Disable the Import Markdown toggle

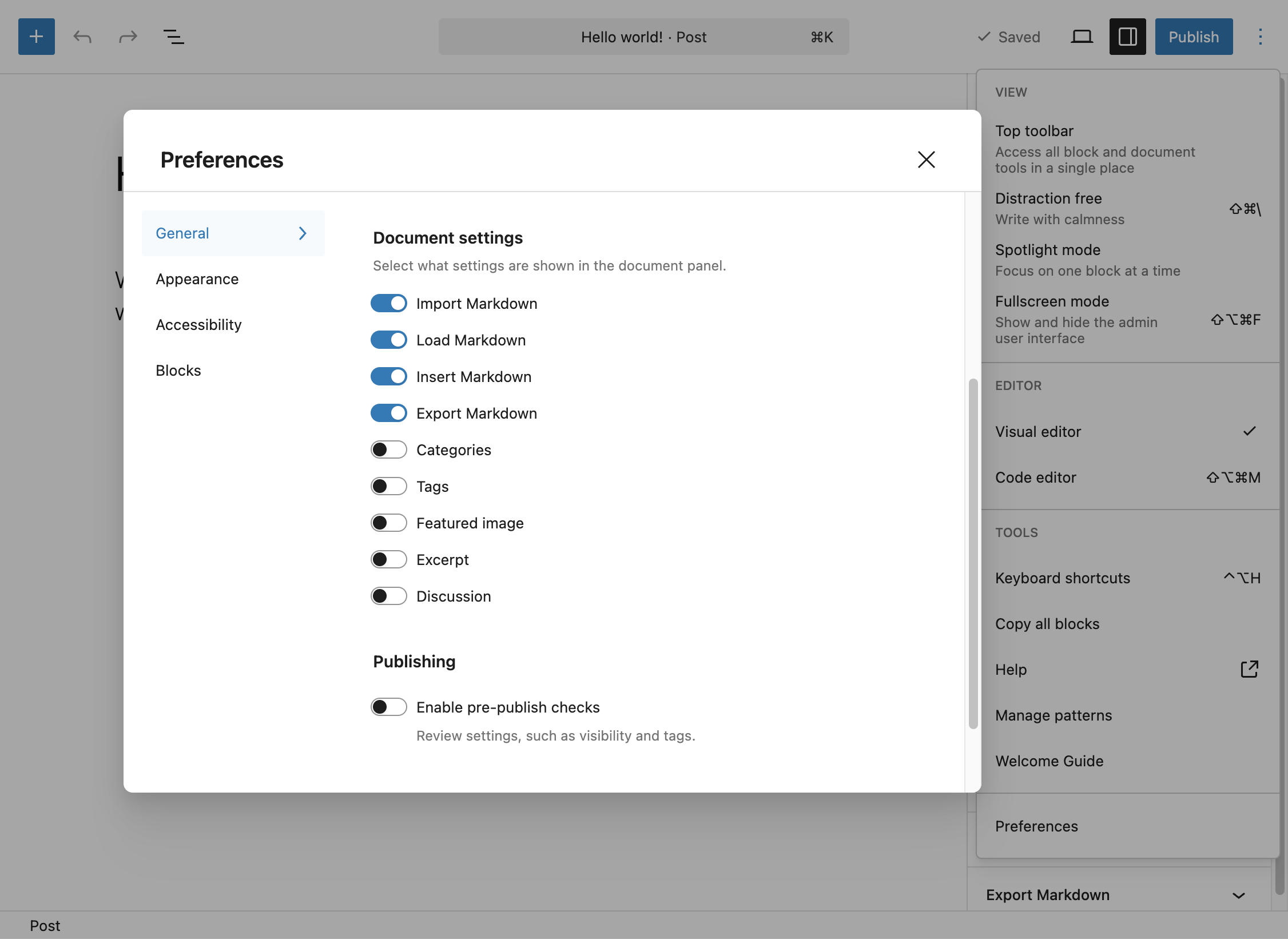(x=389, y=303)
